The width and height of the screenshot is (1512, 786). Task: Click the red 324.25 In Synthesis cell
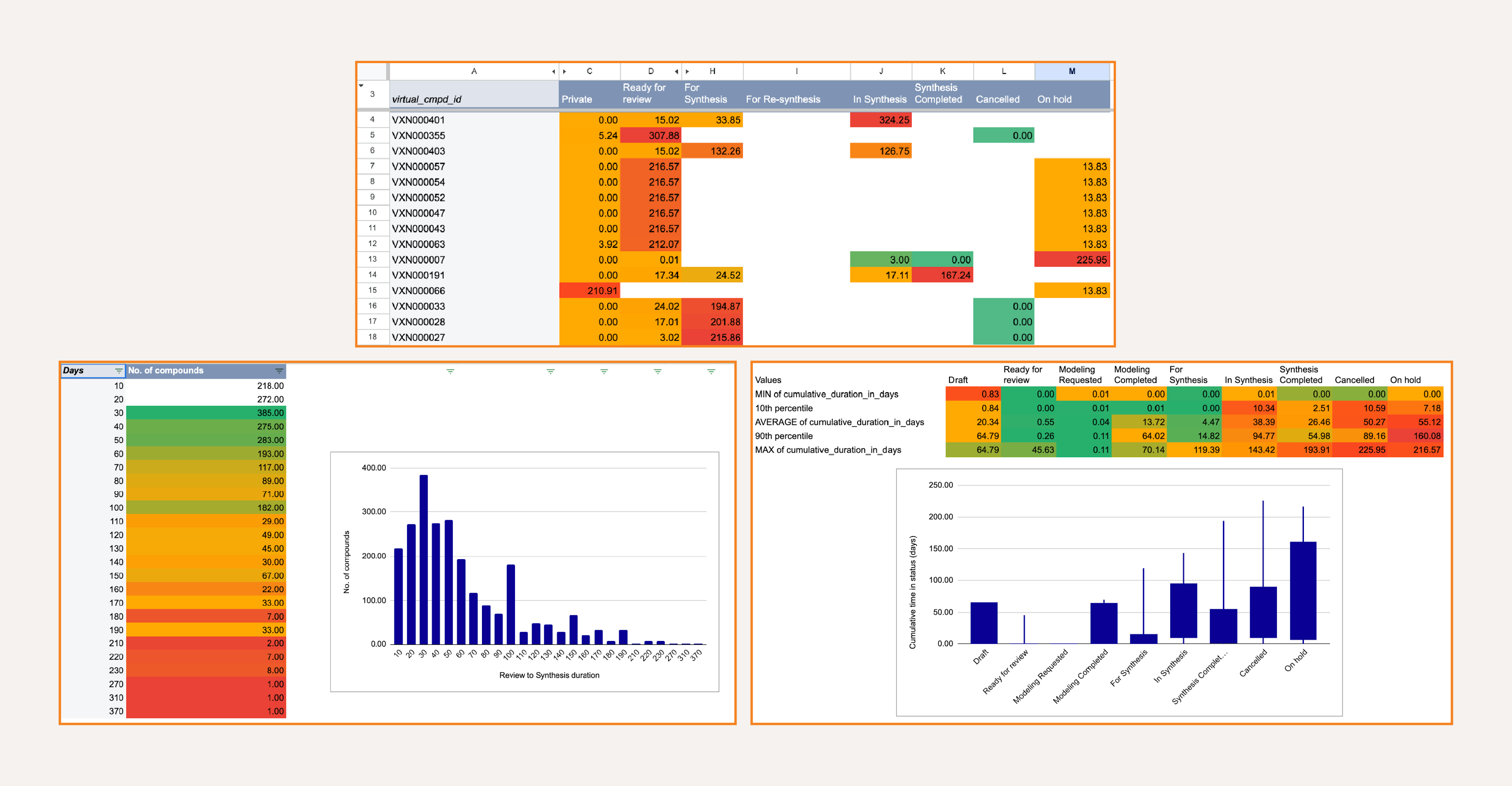(x=880, y=120)
